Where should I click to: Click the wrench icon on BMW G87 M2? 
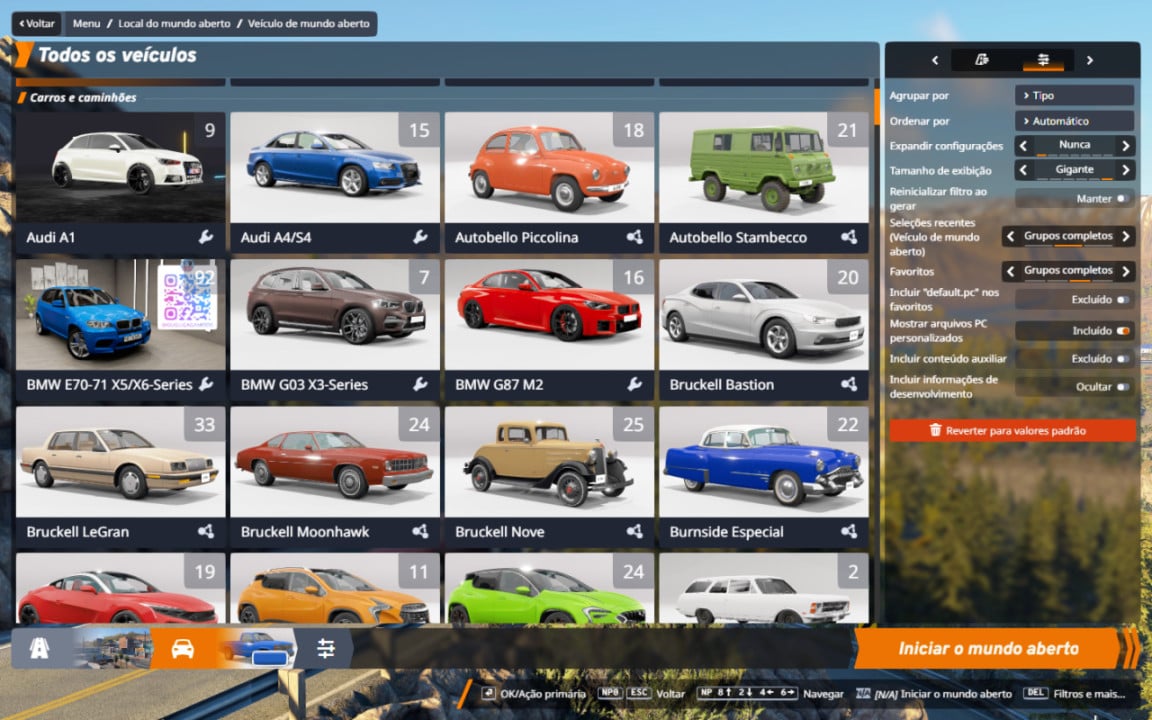(635, 384)
